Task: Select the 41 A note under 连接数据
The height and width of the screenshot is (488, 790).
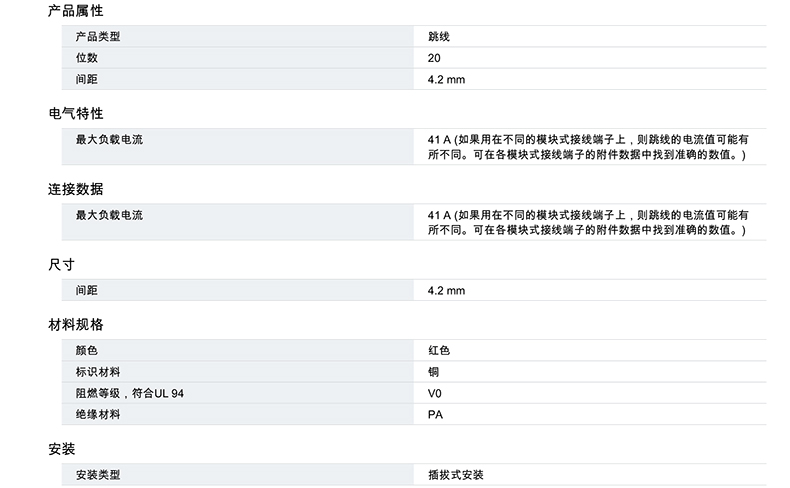Action: (x=588, y=222)
